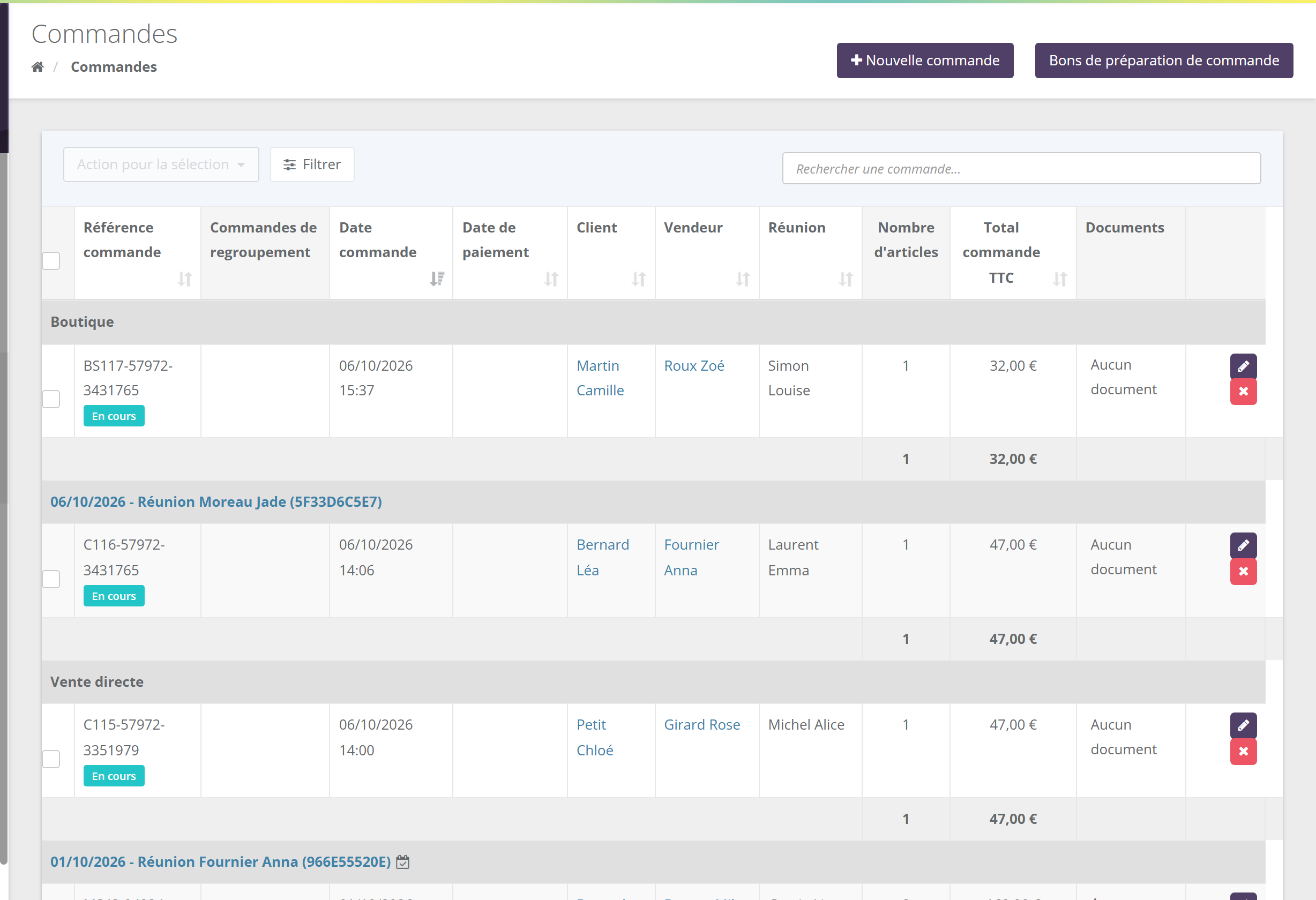Select checkbox for order C116-57972-3431765
Viewport: 1316px width, 900px height.
tap(51, 579)
